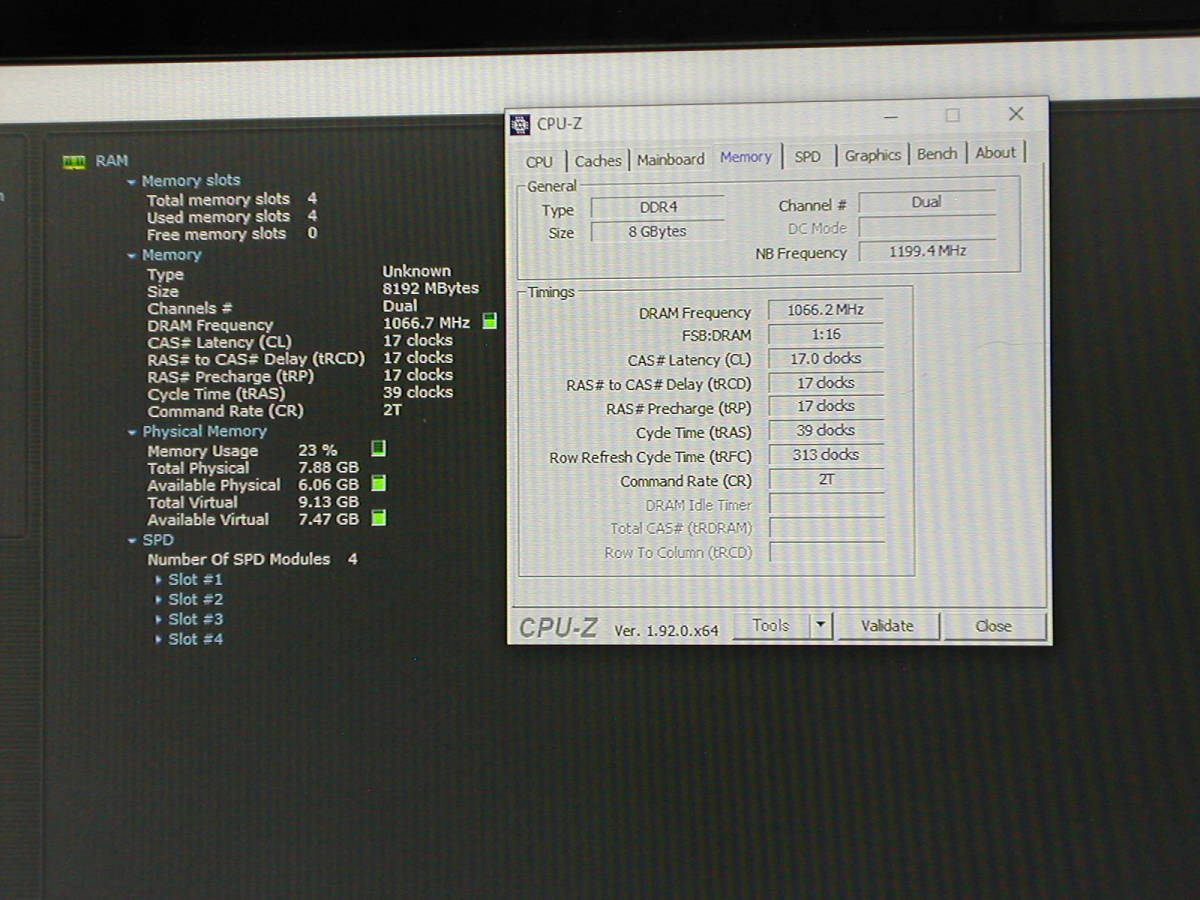This screenshot has width=1200, height=900.
Task: Switch to the Mainboard tab
Action: [670, 159]
